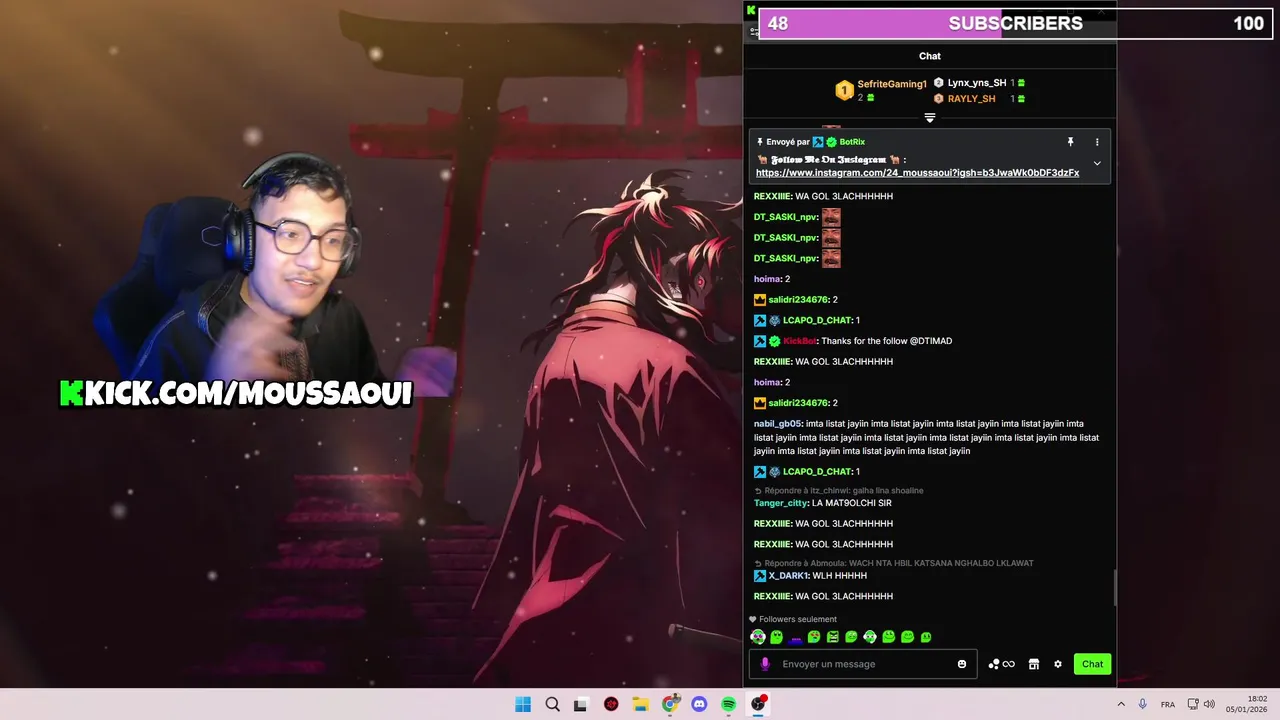Open chat settings gear icon
This screenshot has width=1280, height=720.
(x=1058, y=664)
